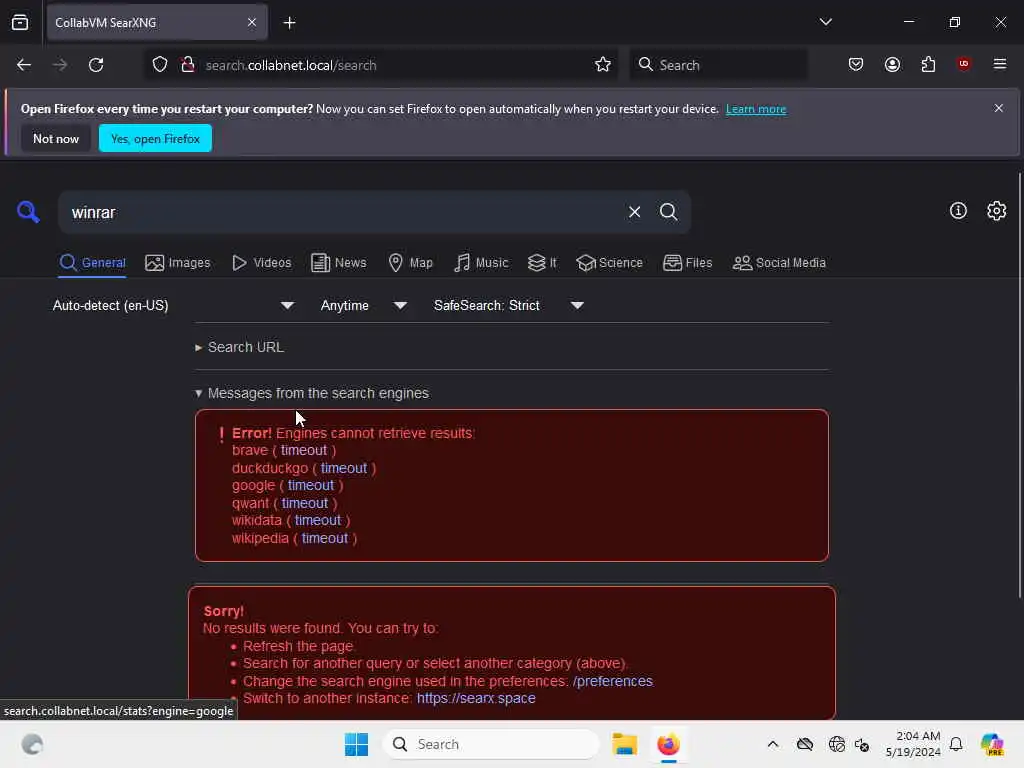Open the About info icon
Screen dimensions: 1024x768
(x=957, y=210)
